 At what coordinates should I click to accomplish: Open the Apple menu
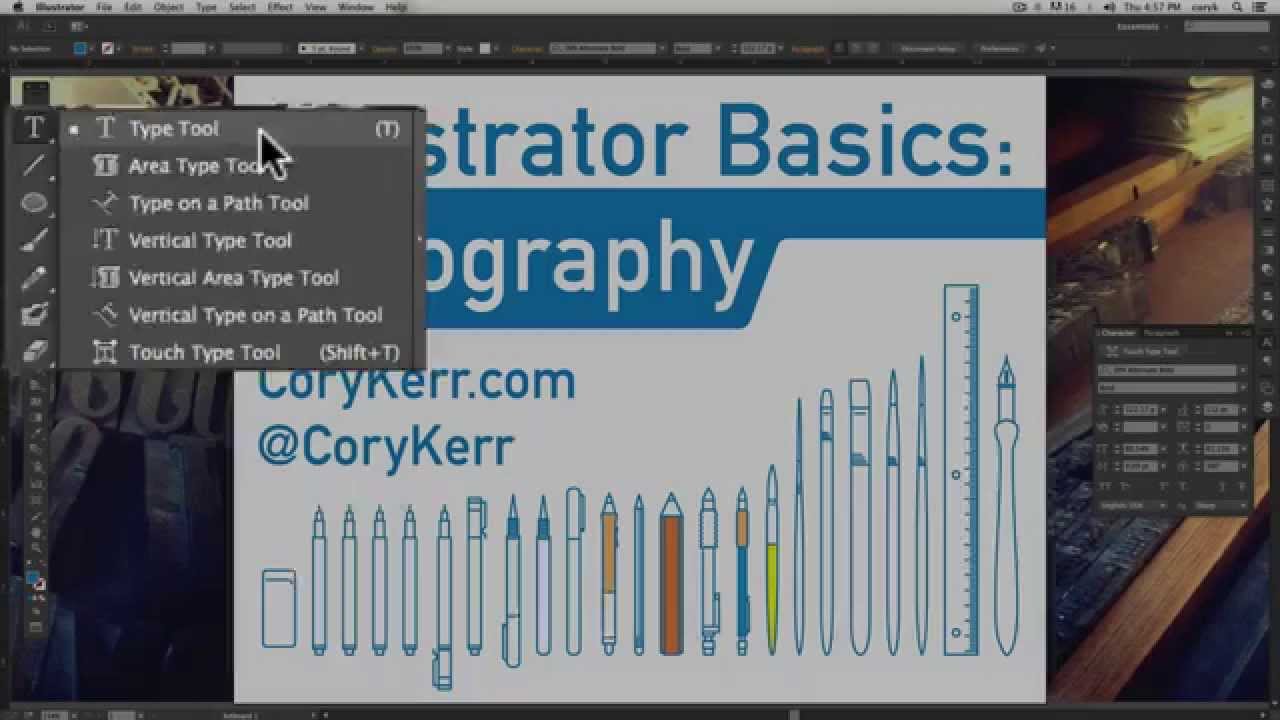pyautogui.click(x=18, y=7)
